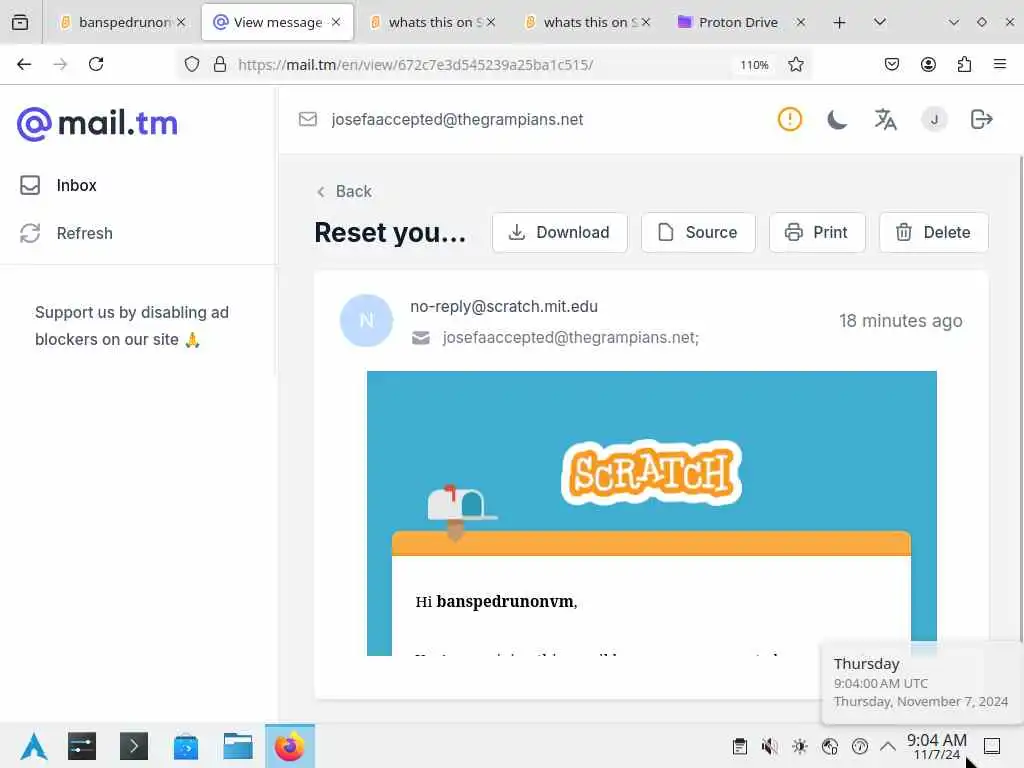Open the Firefox account icon
The width and height of the screenshot is (1024, 768).
[x=928, y=64]
